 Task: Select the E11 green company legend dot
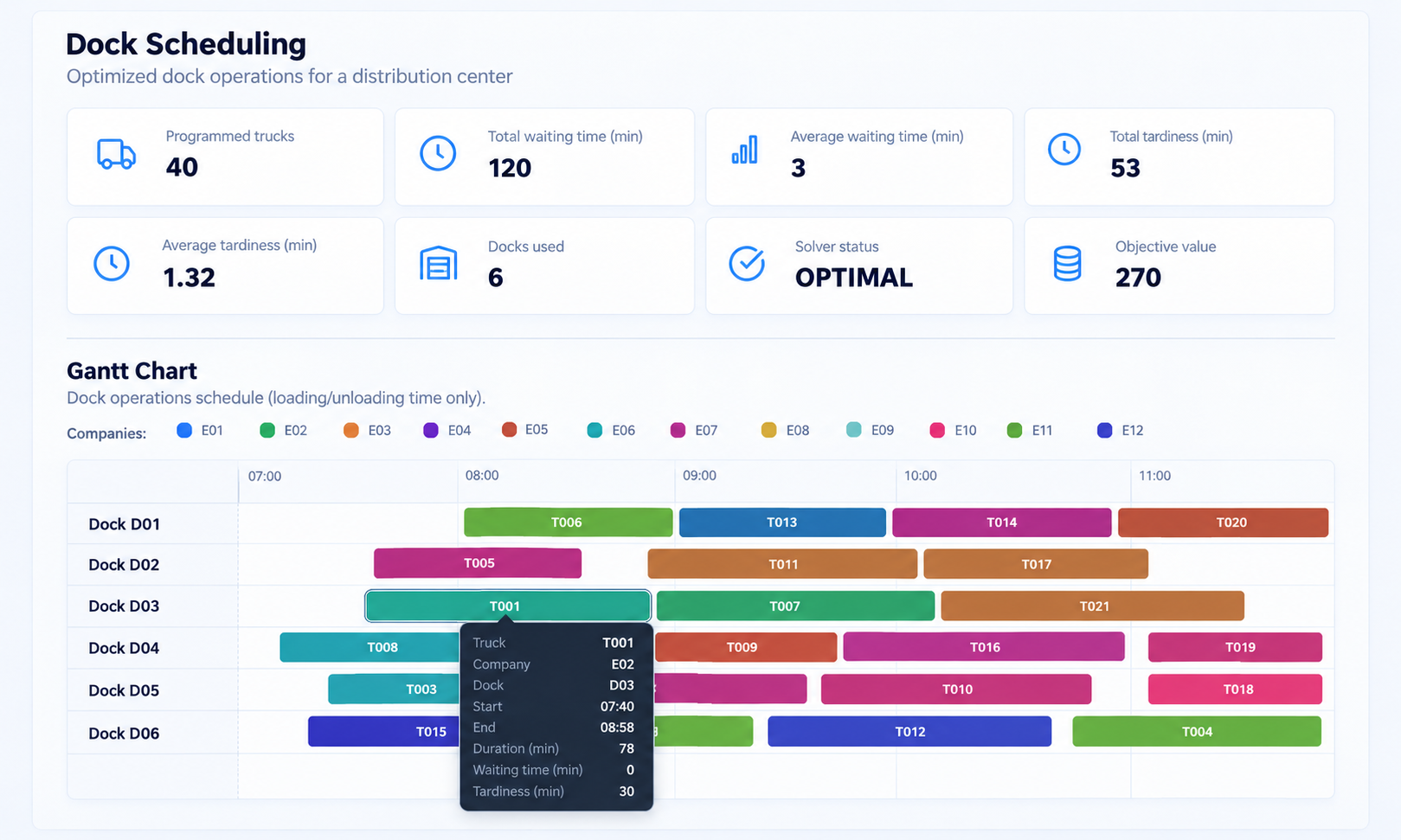point(1015,430)
